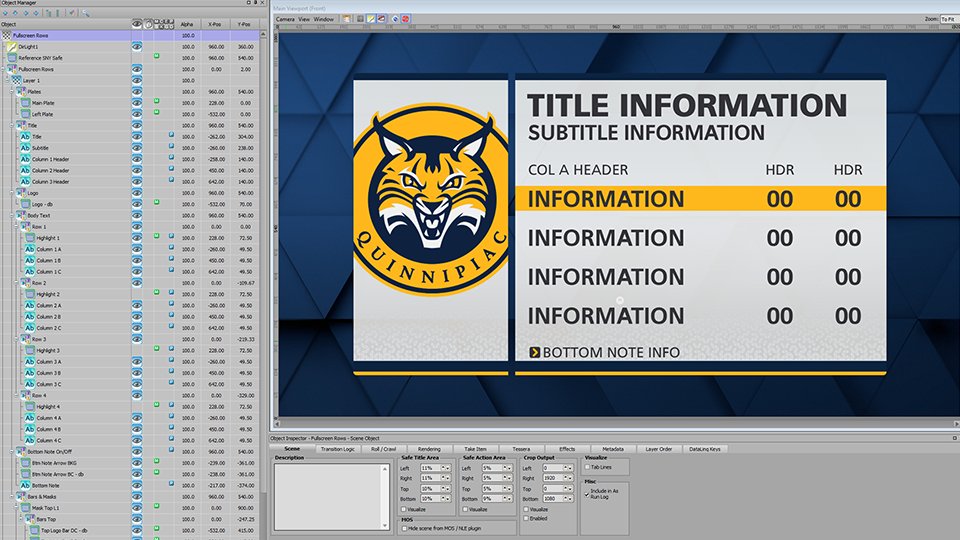Image resolution: width=960 pixels, height=540 pixels.
Task: Switch to the Roll / Crawl tab
Action: coord(383,449)
